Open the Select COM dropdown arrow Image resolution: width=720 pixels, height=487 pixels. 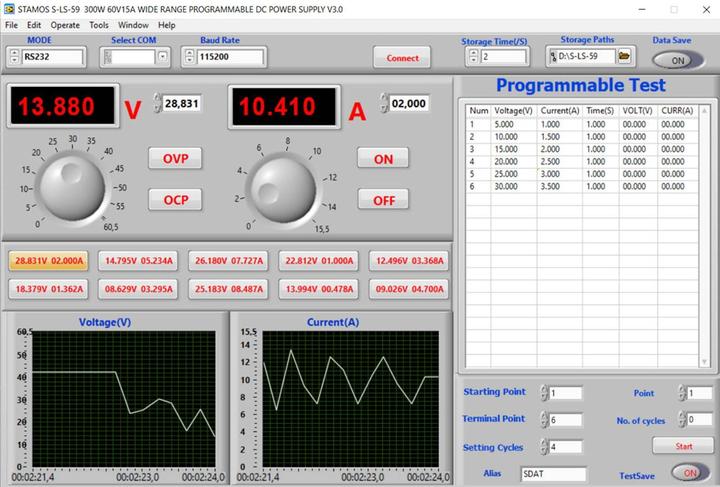tap(163, 57)
